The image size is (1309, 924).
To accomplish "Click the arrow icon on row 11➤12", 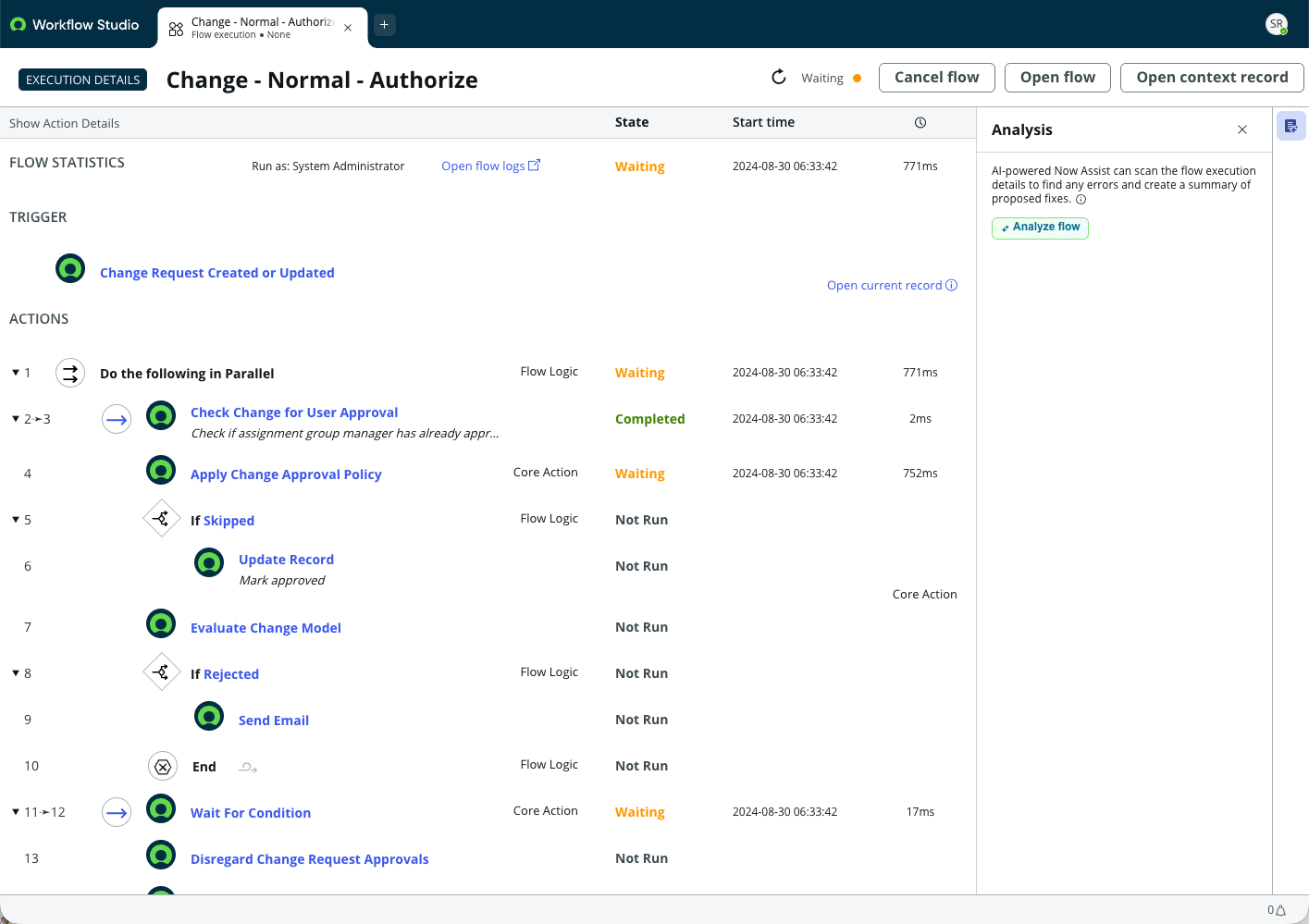I will pyautogui.click(x=117, y=812).
